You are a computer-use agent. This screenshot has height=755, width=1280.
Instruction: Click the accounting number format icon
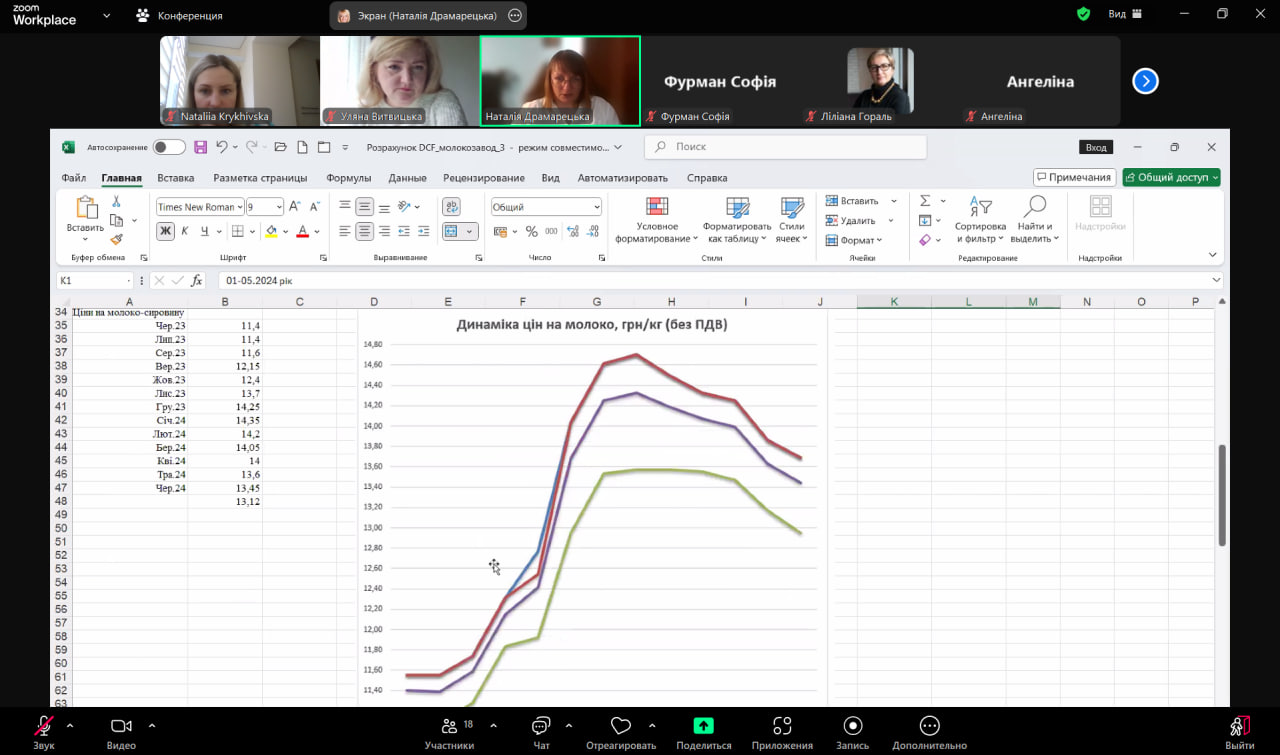click(499, 231)
